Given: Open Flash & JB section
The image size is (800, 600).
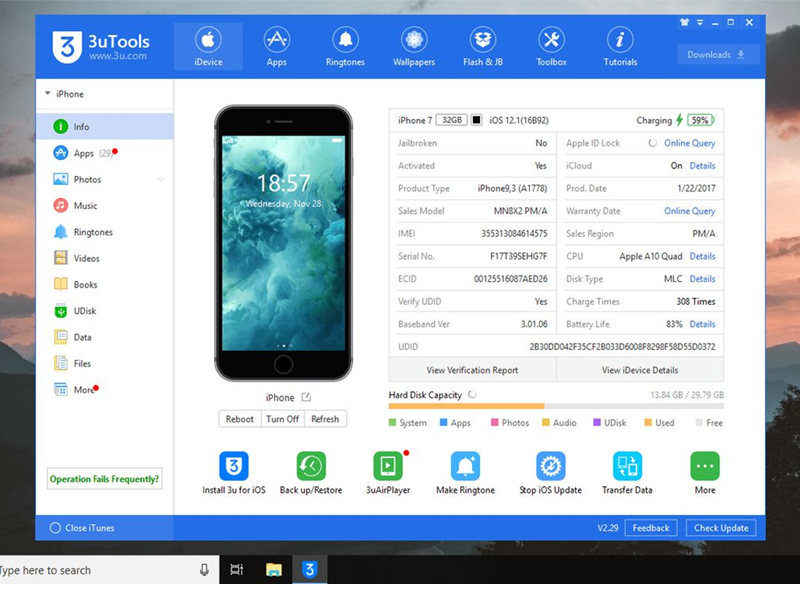Looking at the screenshot, I should pos(483,47).
